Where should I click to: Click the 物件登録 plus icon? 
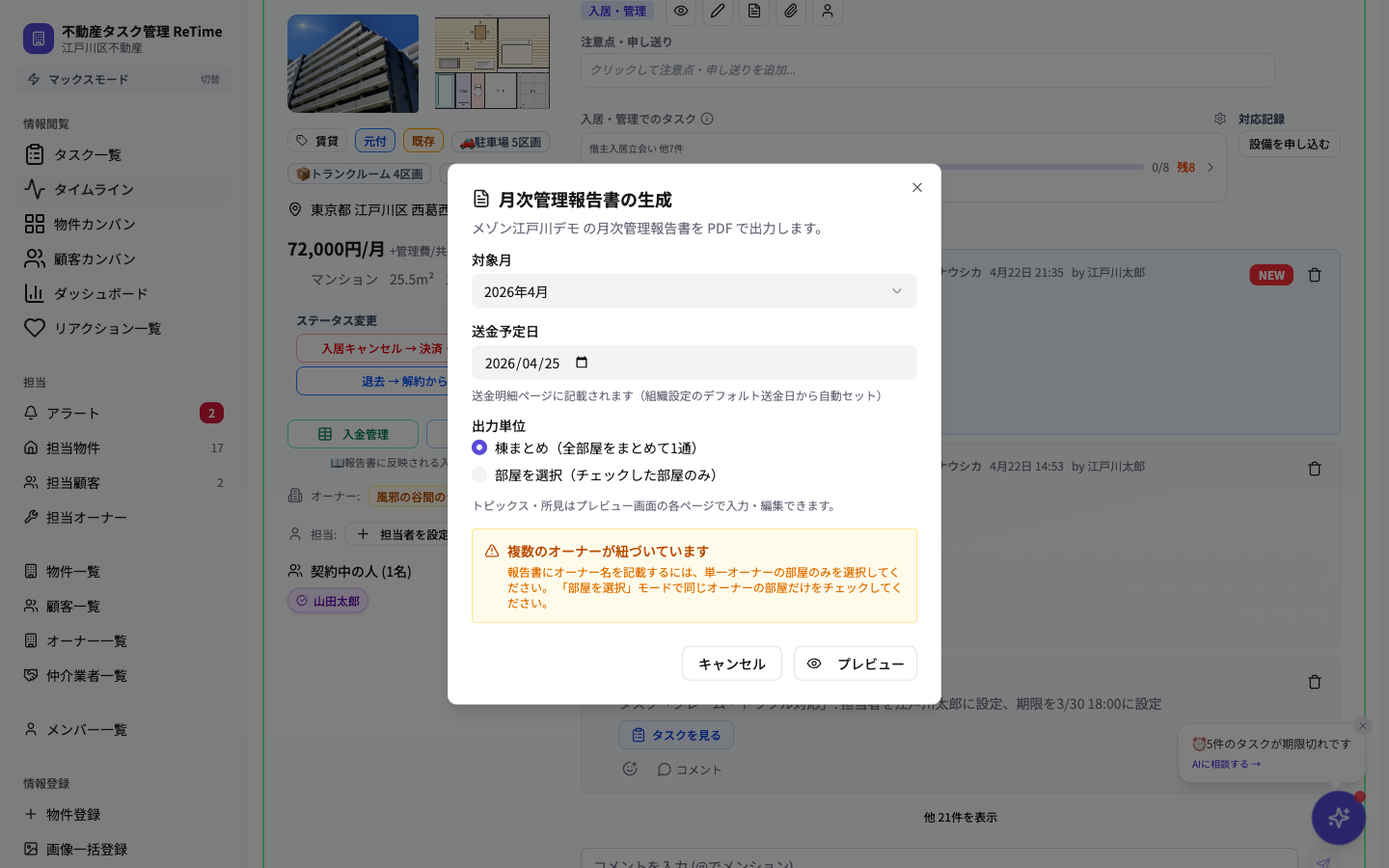31,814
